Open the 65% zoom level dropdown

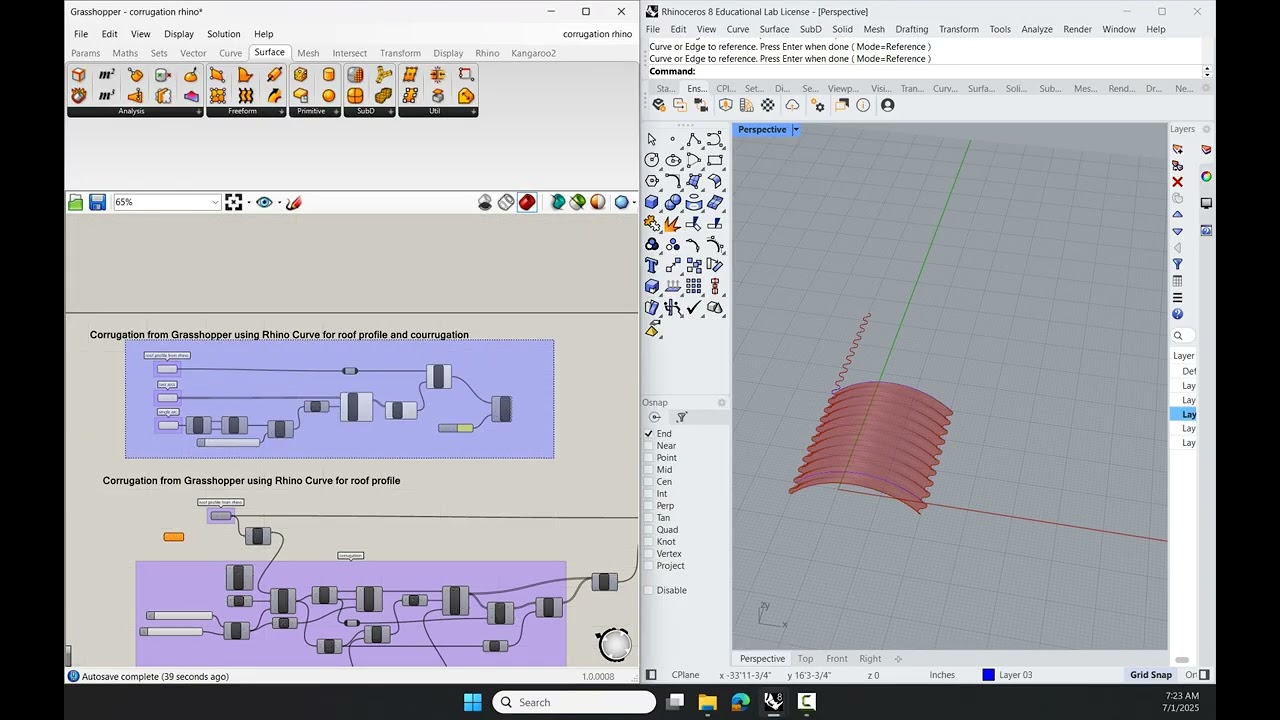[215, 202]
